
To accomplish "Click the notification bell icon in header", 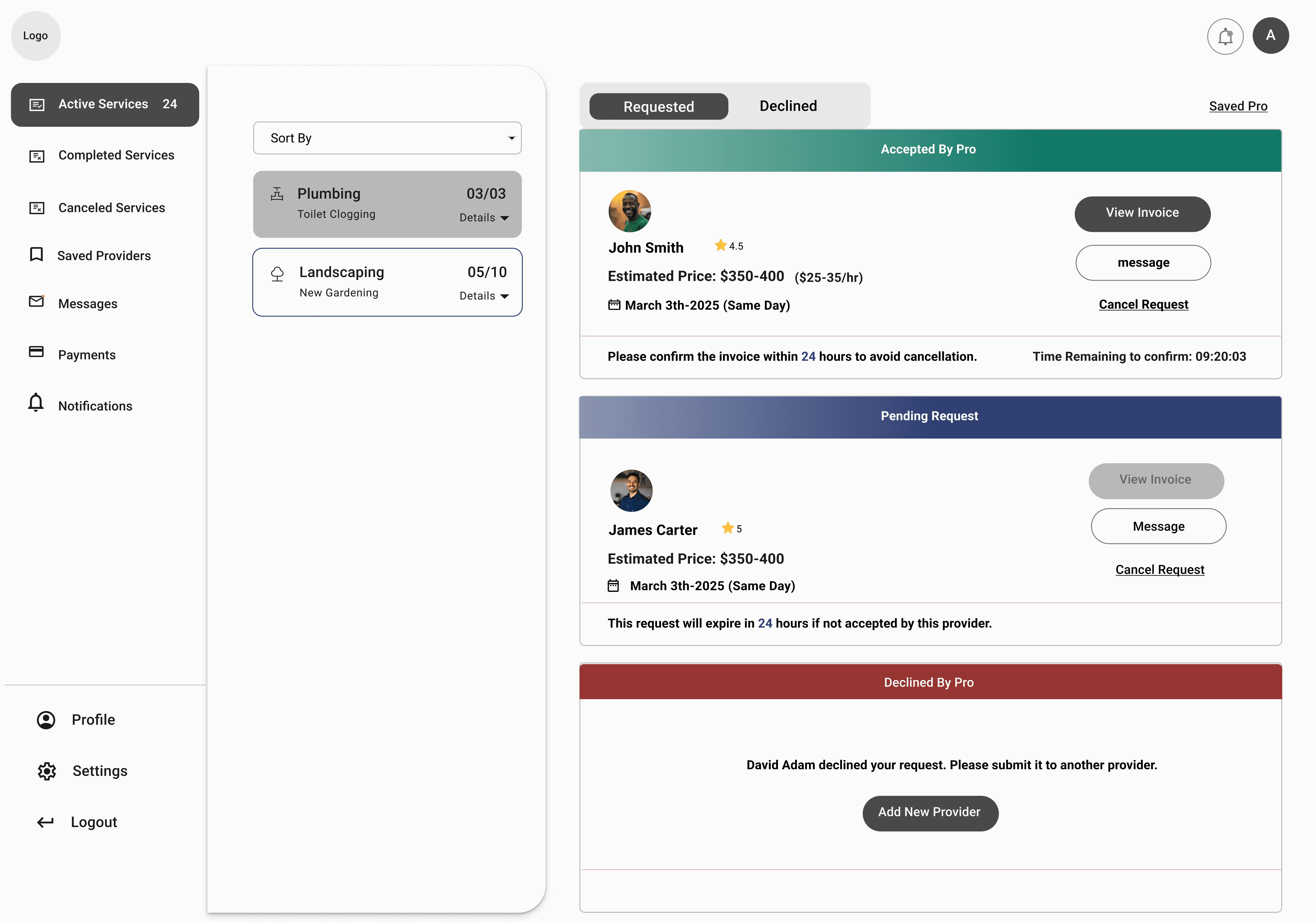I will coord(1225,36).
